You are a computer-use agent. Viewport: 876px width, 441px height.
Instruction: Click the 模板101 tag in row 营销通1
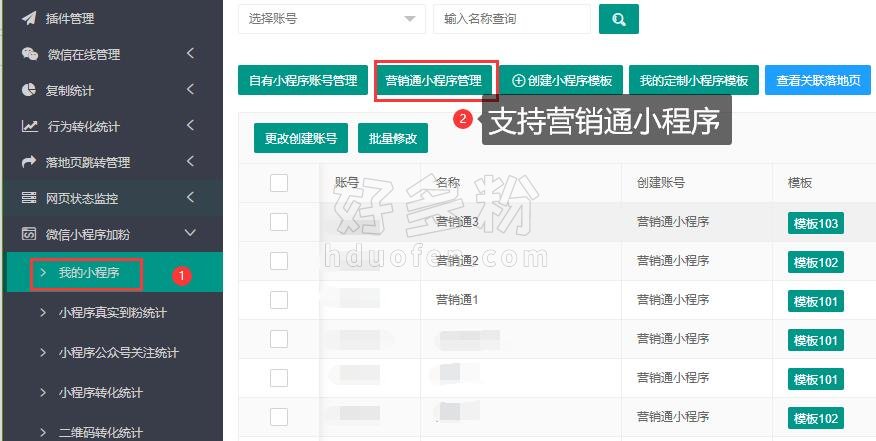pos(816,302)
